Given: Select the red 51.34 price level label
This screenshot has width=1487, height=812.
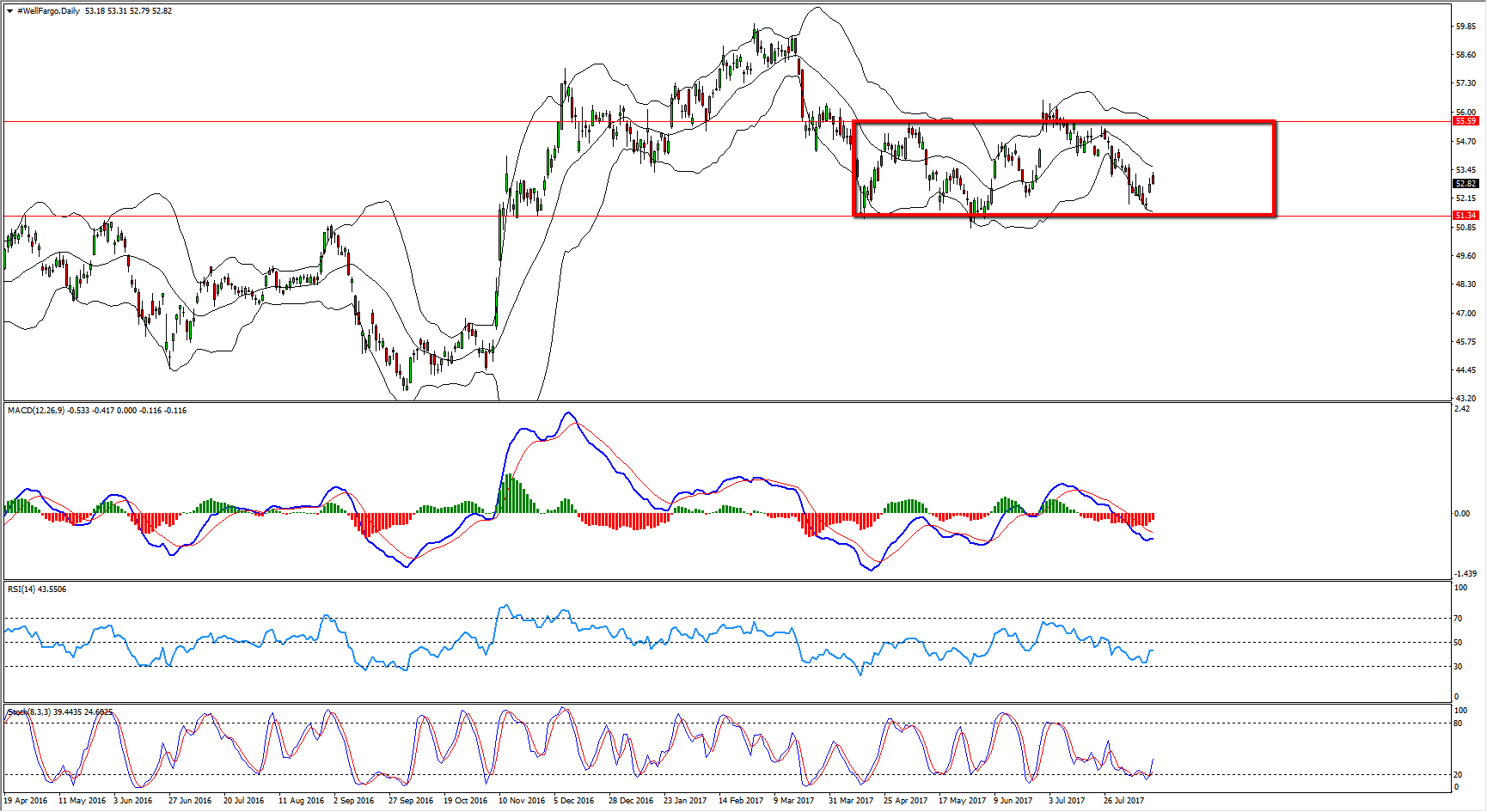Looking at the screenshot, I should coord(1466,216).
